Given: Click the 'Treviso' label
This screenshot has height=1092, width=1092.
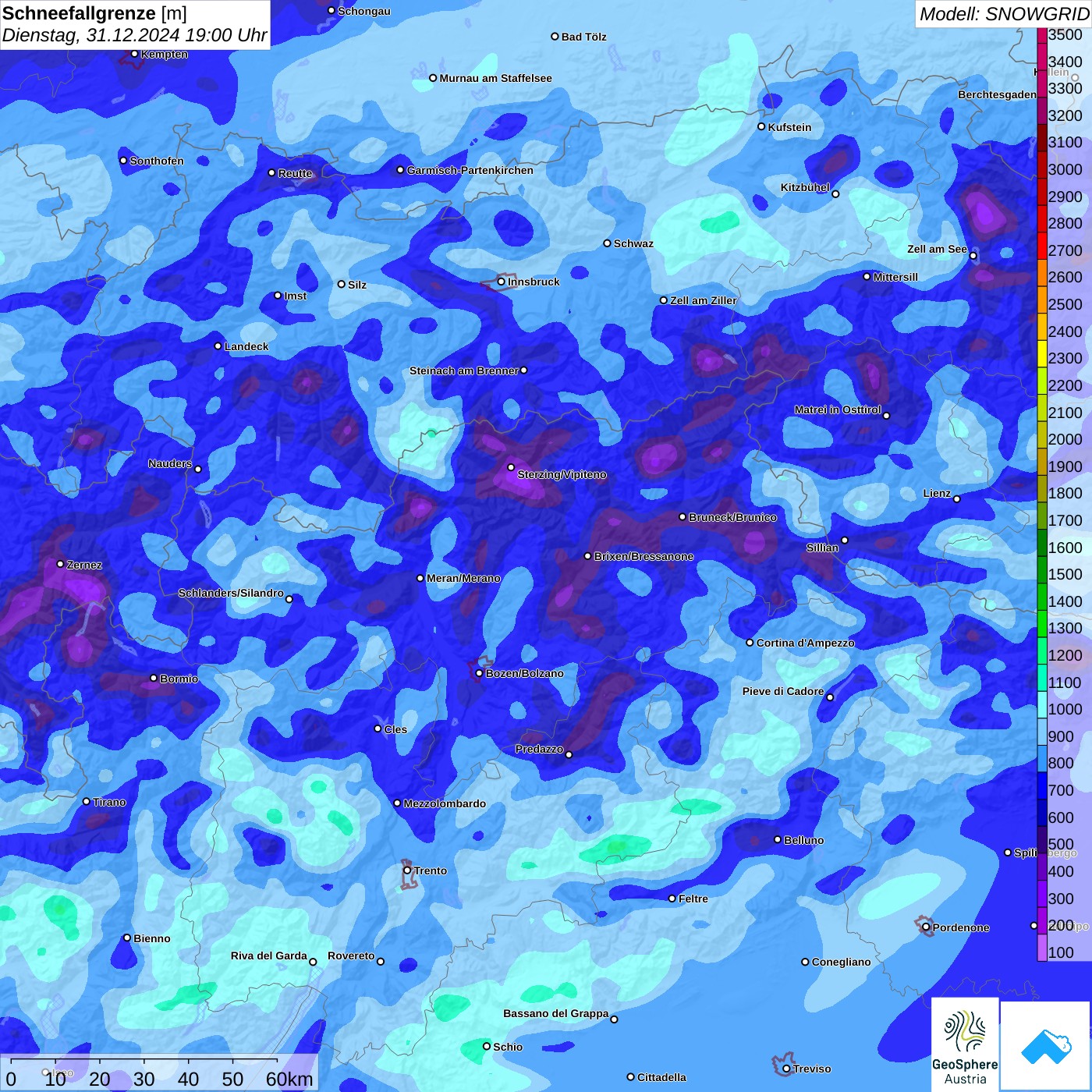Looking at the screenshot, I should 812,1069.
